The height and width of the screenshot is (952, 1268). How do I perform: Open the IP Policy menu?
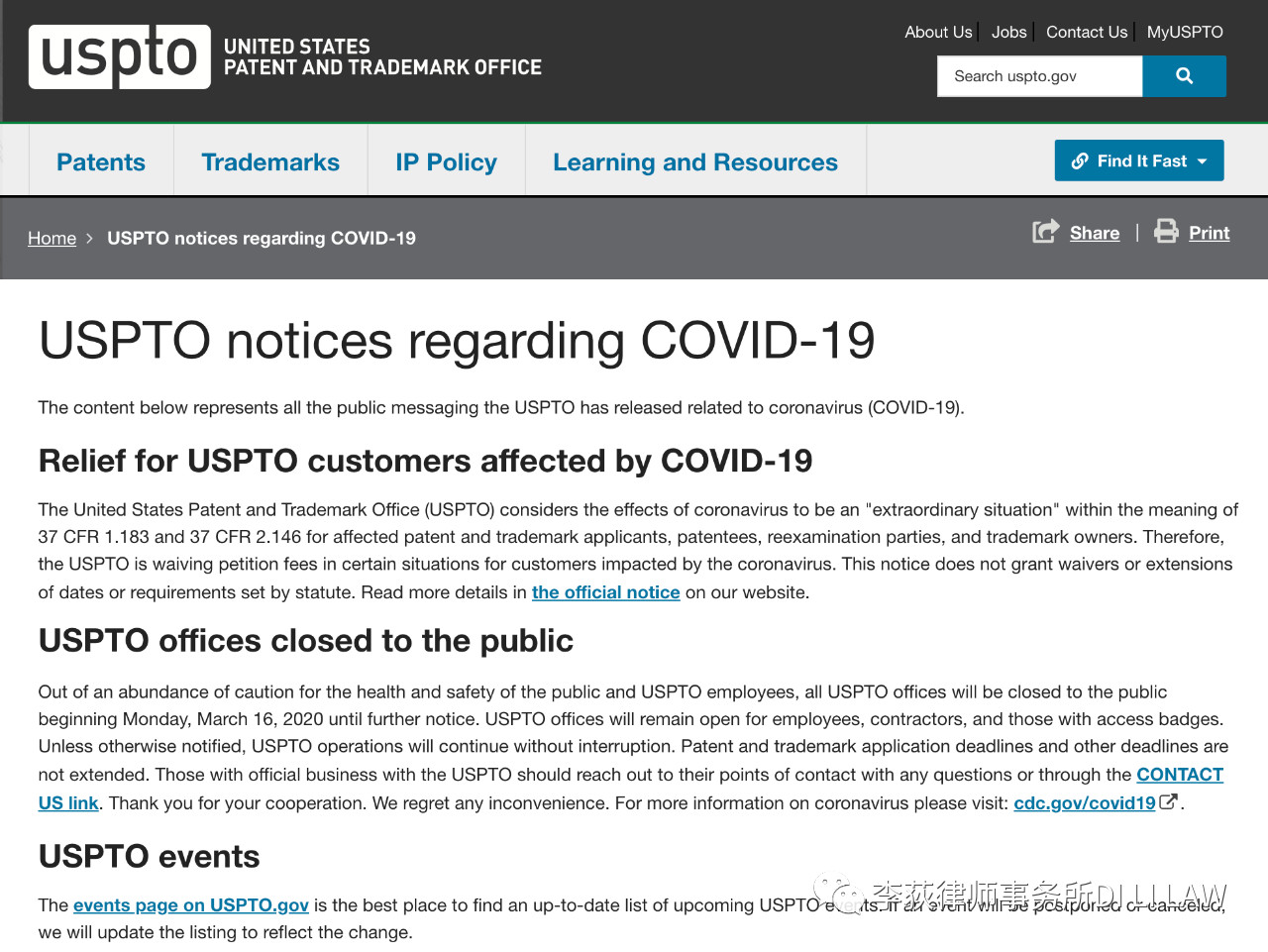[447, 162]
